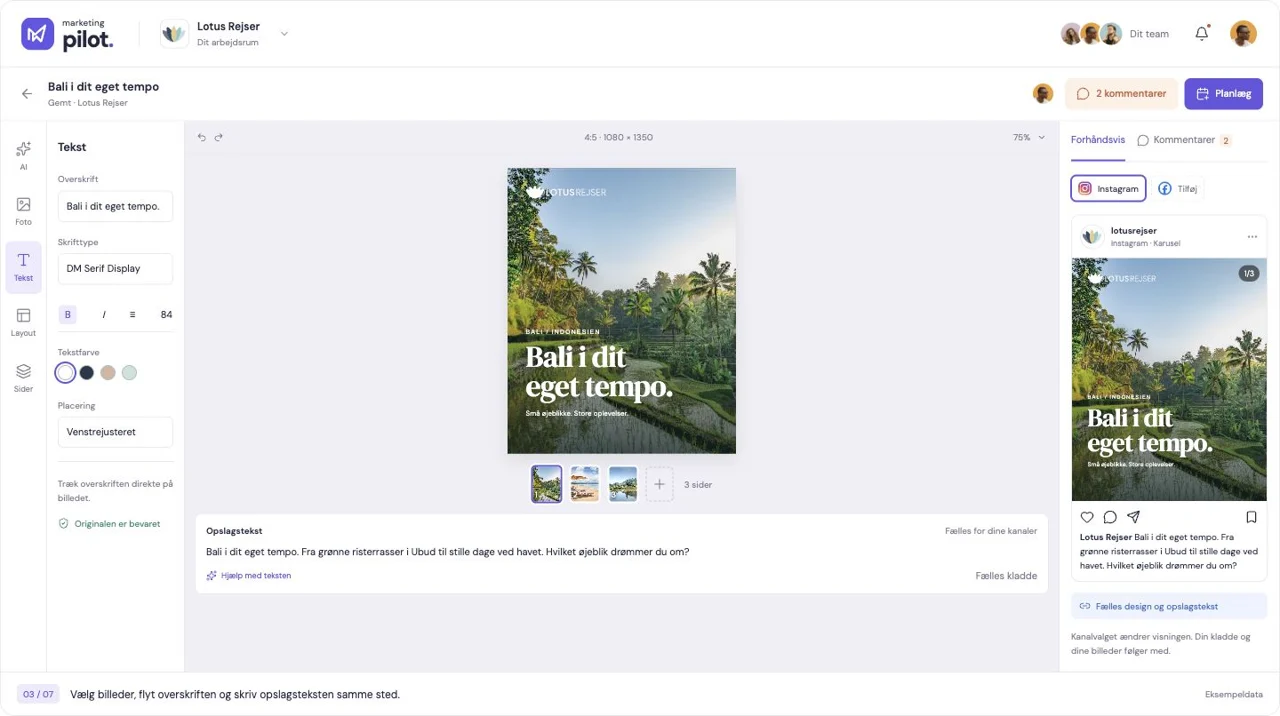Screen dimensions: 1280x716
Task: Click Fælles design og opslagstekst button
Action: pos(1169,606)
